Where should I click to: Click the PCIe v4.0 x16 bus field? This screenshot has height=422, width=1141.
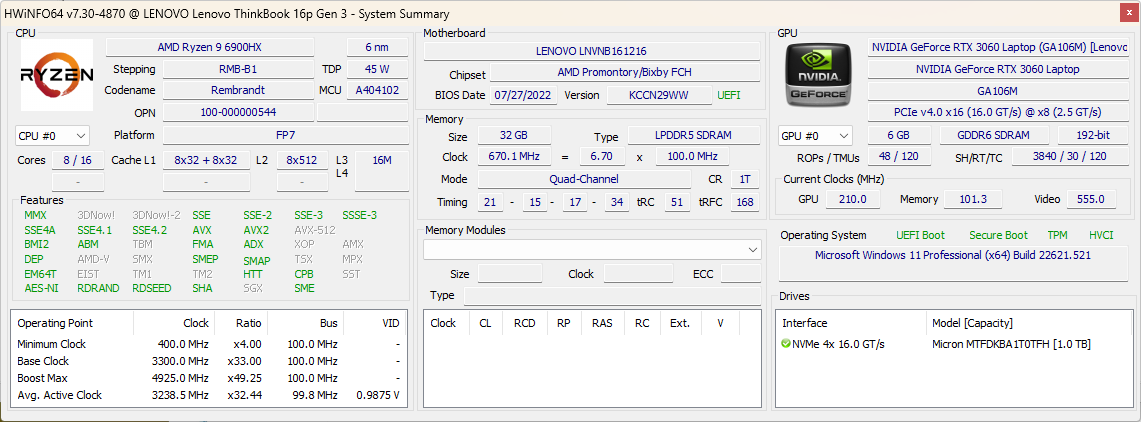pos(998,113)
